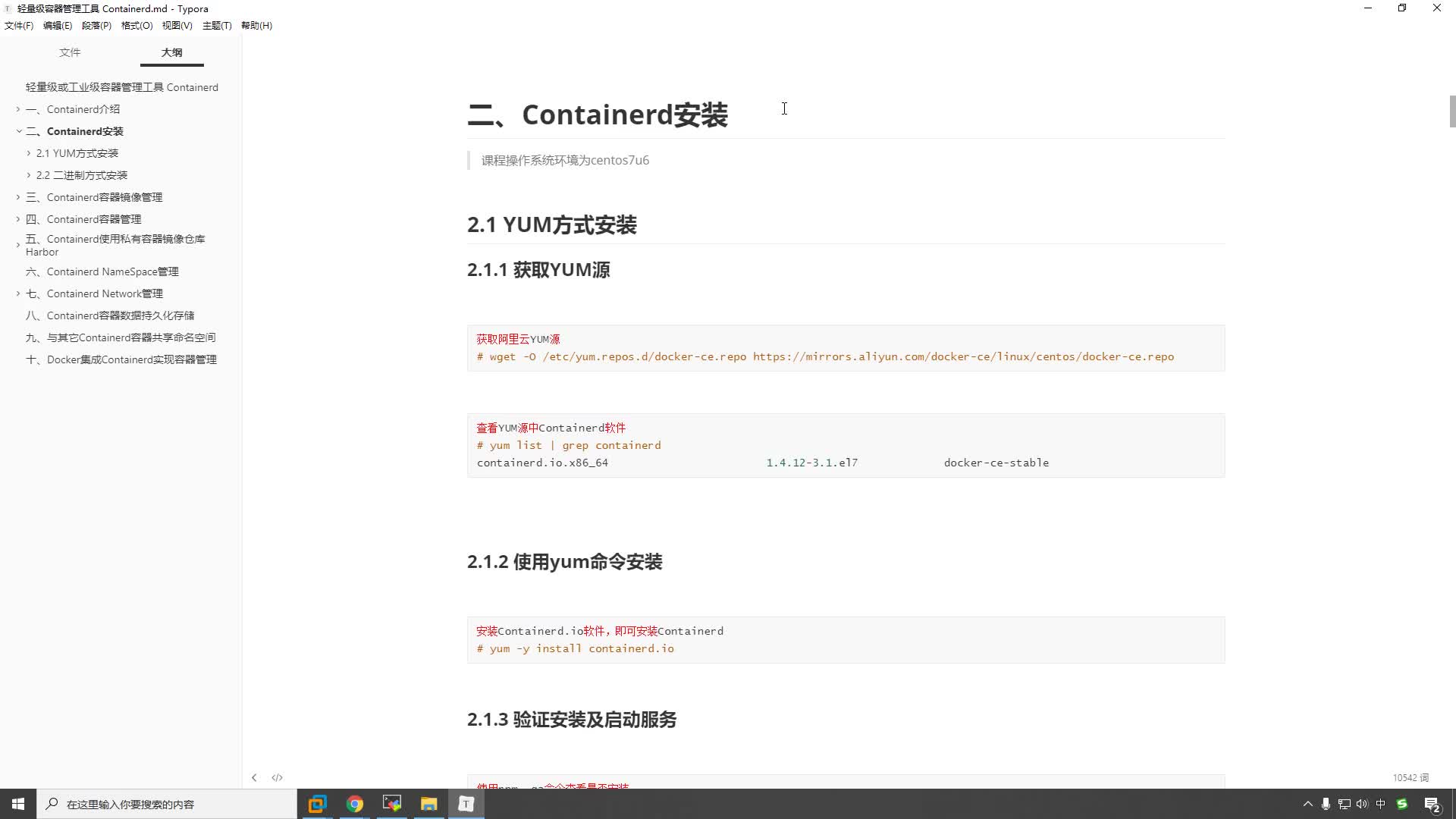
Task: Click the microphone tray icon
Action: [x=1326, y=804]
